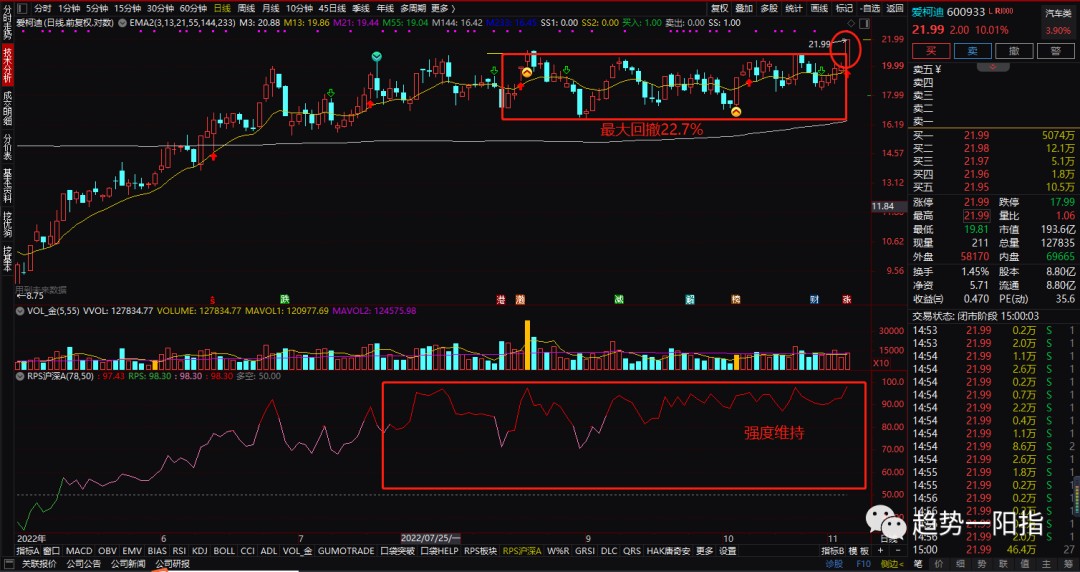This screenshot has width=1080, height=572.
Task: Select the GUMOTRADE indicator
Action: click(x=346, y=551)
